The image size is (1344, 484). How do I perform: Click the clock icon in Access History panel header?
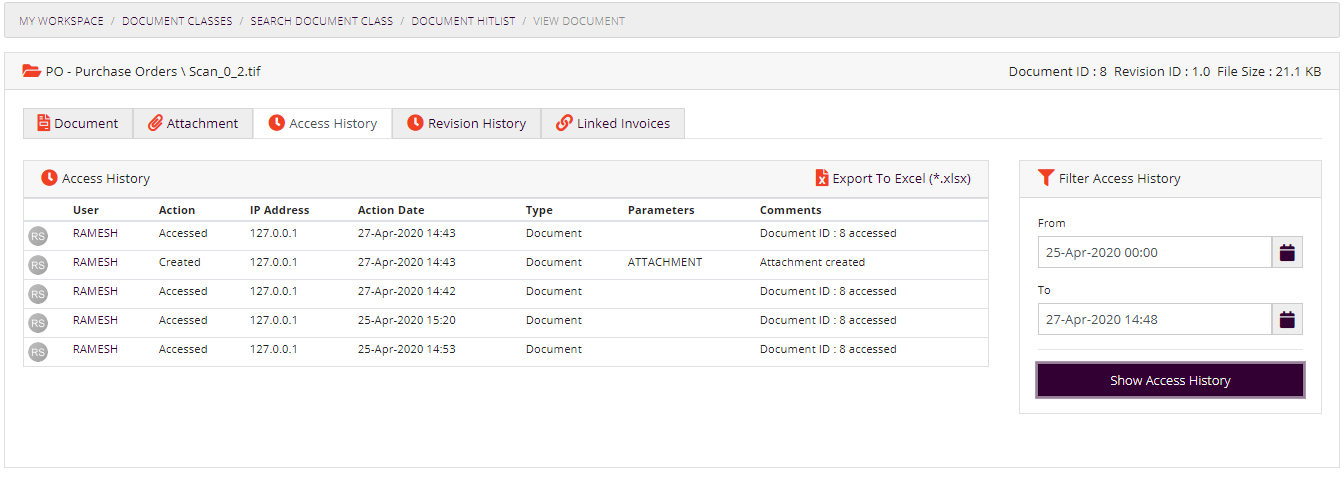49,178
